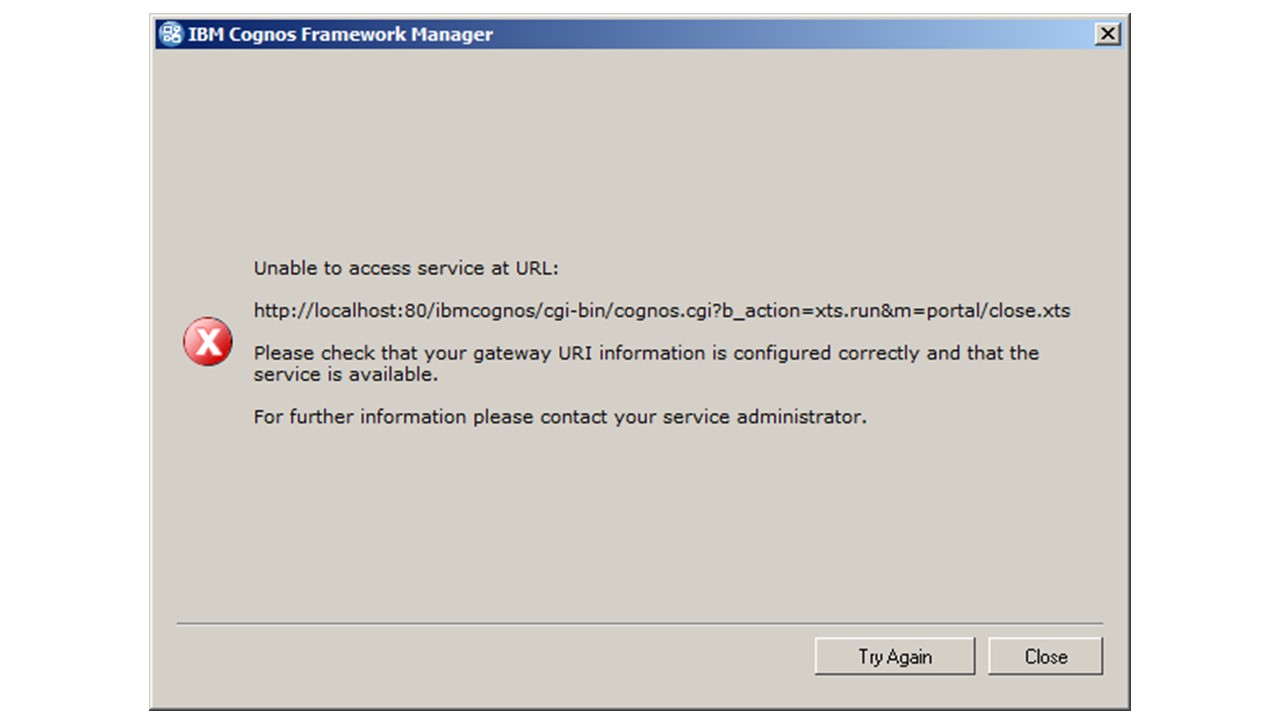This screenshot has height=720, width=1280.
Task: Retry the connection with Try Again
Action: 895,656
